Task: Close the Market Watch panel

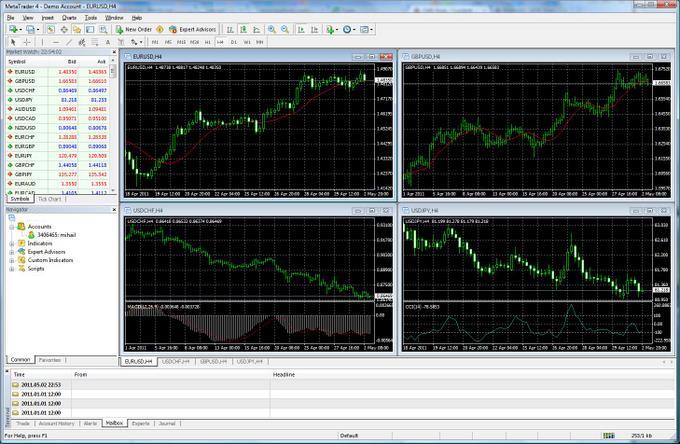Action: coord(114,52)
